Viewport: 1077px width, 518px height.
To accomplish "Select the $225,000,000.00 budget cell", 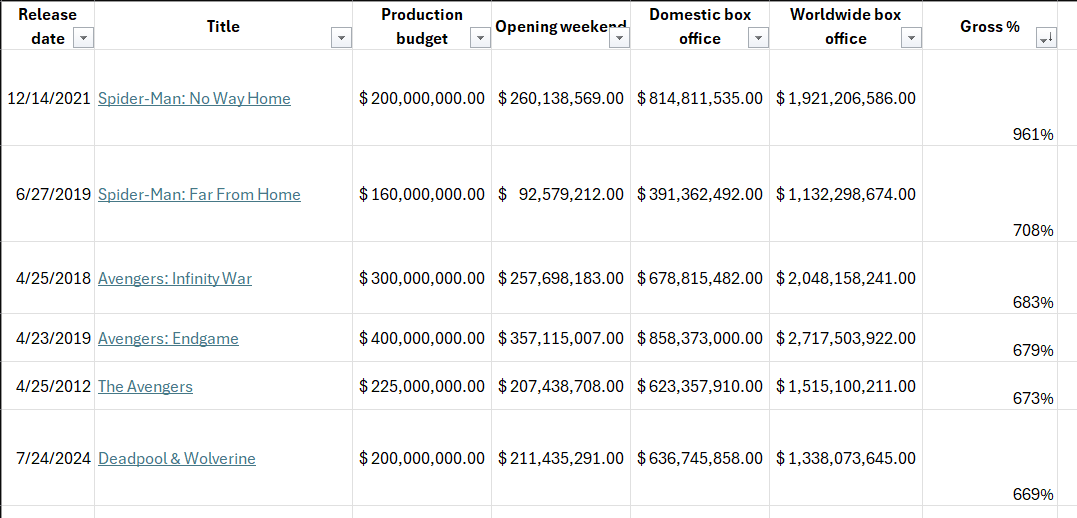I will coord(422,386).
